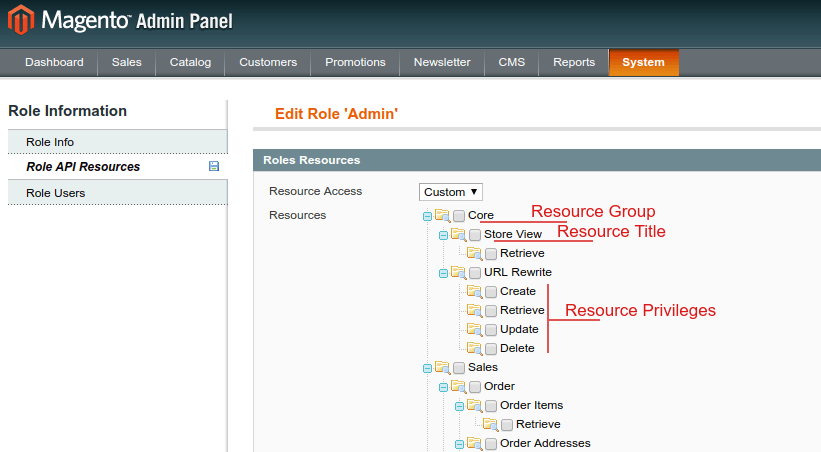The image size is (821, 452).
Task: Select the Role API Resources tab
Action: [118, 167]
